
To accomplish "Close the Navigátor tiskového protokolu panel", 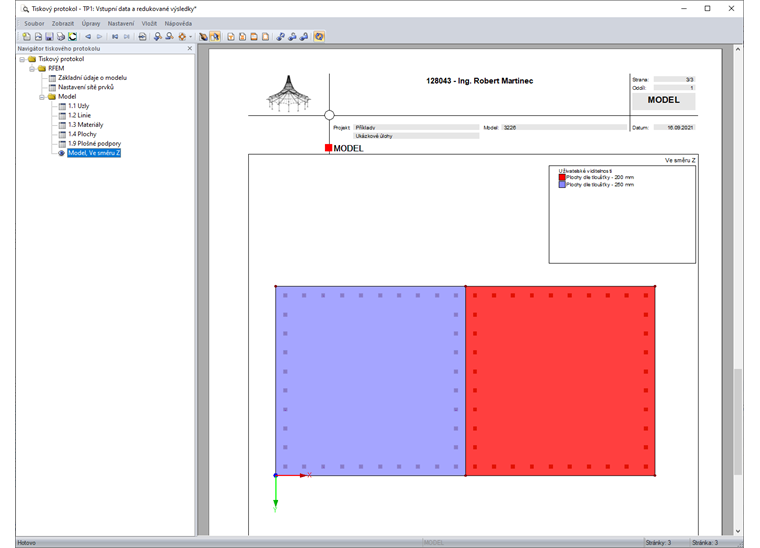I will point(190,48).
